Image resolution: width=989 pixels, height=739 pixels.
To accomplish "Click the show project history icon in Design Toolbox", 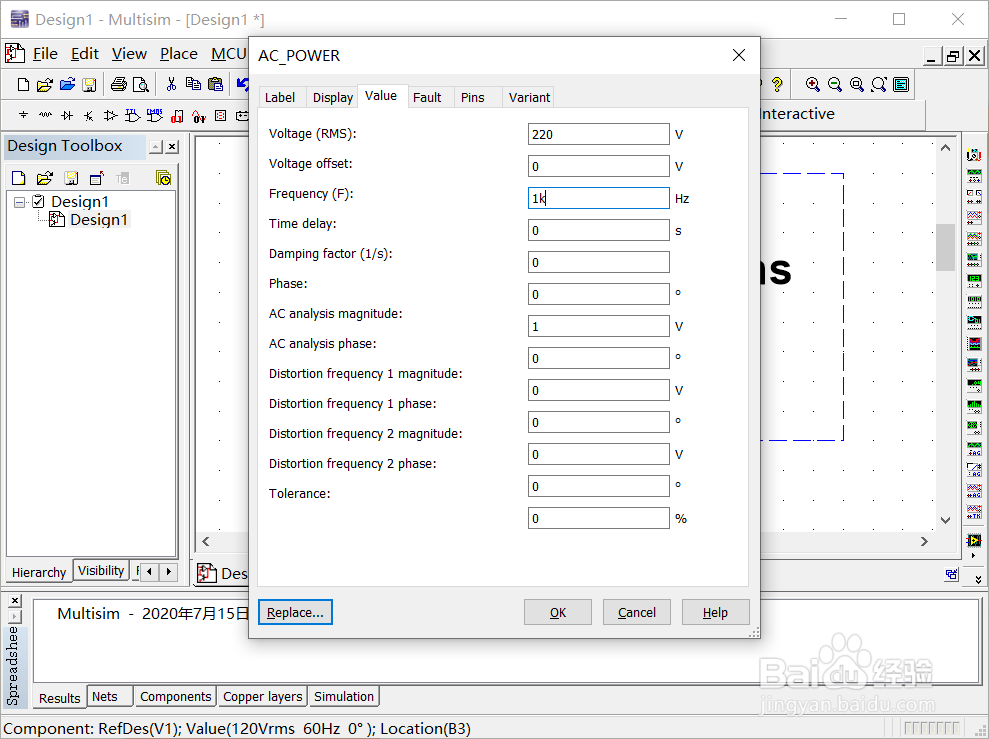I will click(x=163, y=178).
